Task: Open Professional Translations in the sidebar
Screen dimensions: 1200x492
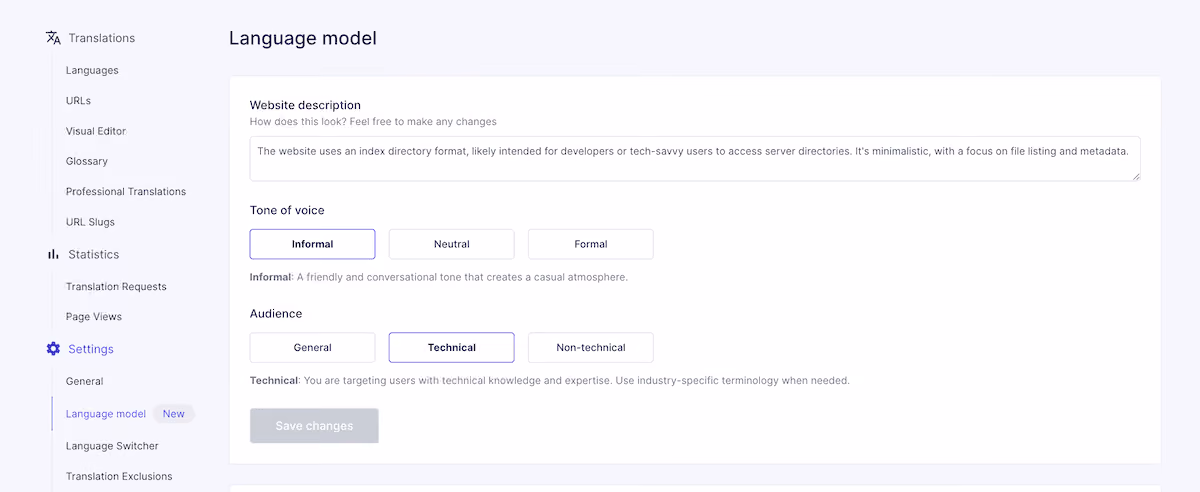Action: point(126,191)
